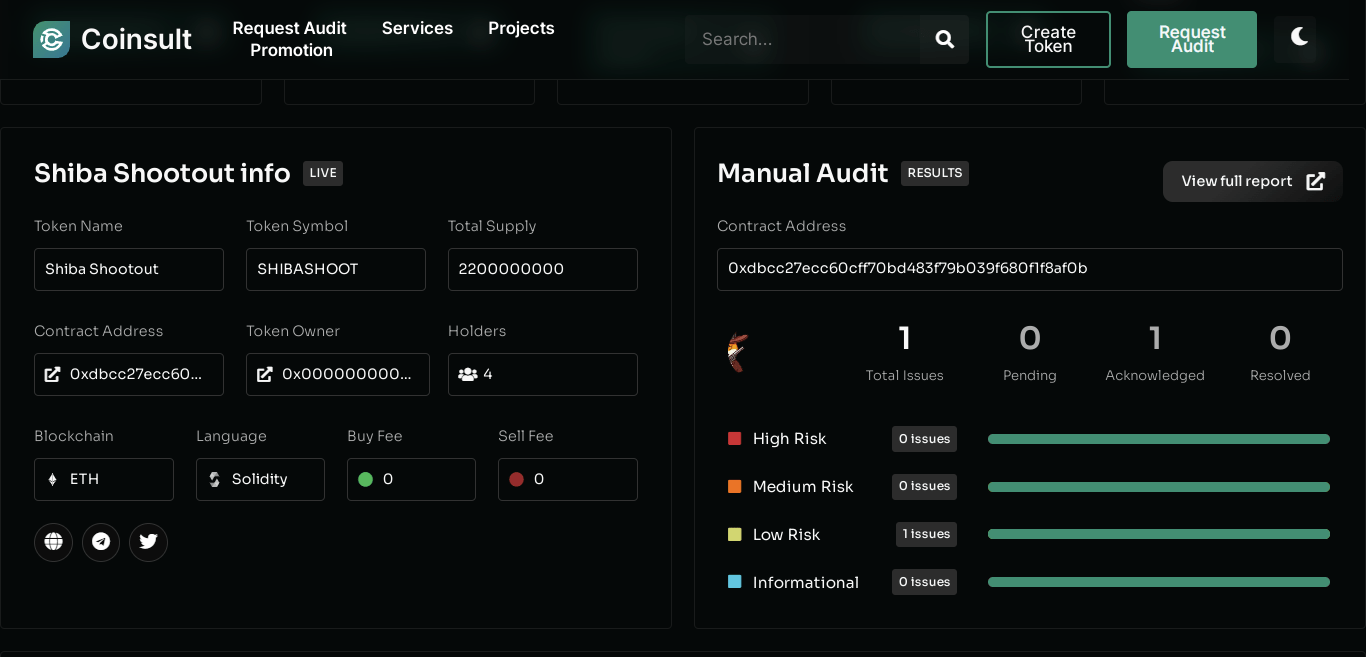Click the blue Informational color square
Image resolution: width=1366 pixels, height=657 pixels.
click(735, 581)
